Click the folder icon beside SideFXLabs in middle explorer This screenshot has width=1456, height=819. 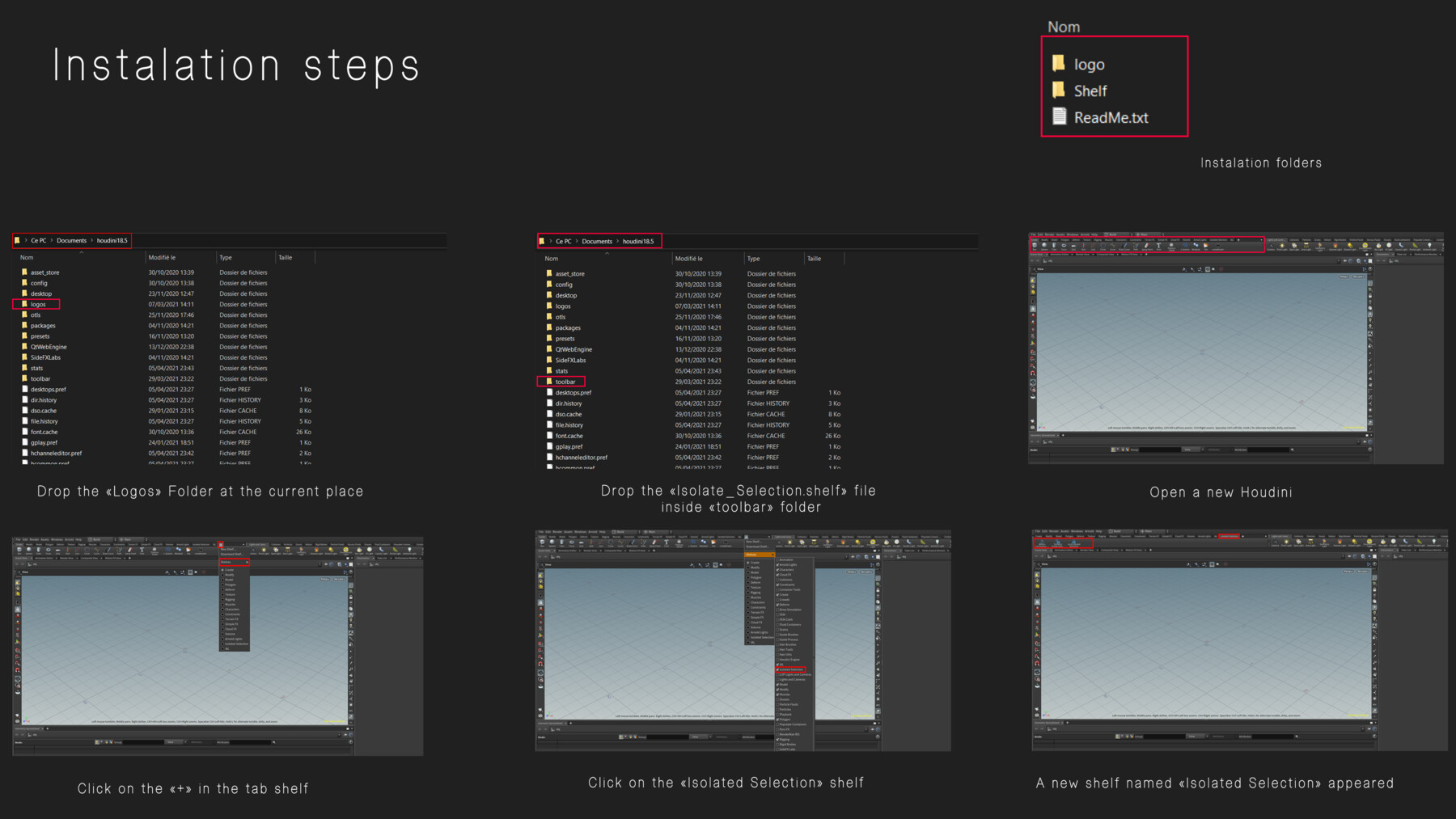(549, 360)
